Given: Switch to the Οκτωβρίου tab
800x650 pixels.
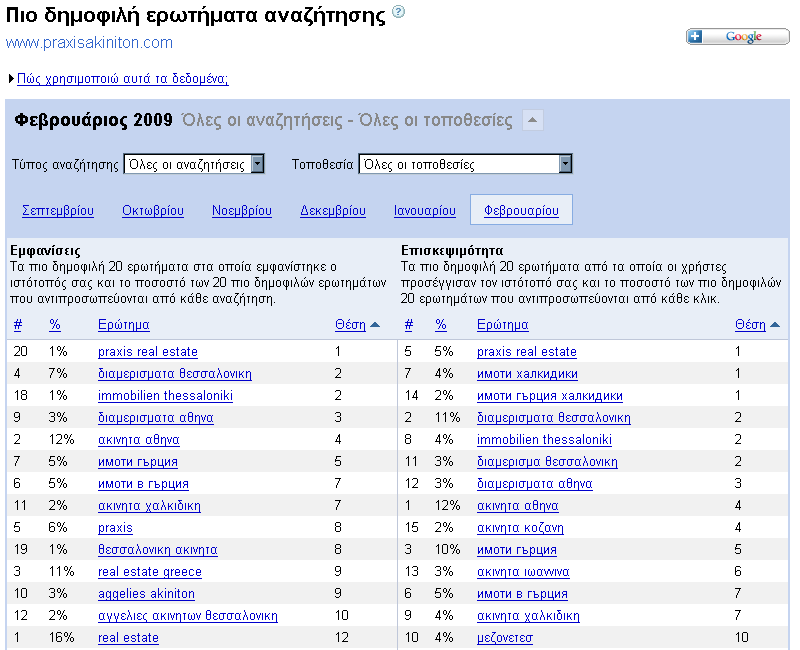Looking at the screenshot, I should [x=153, y=211].
